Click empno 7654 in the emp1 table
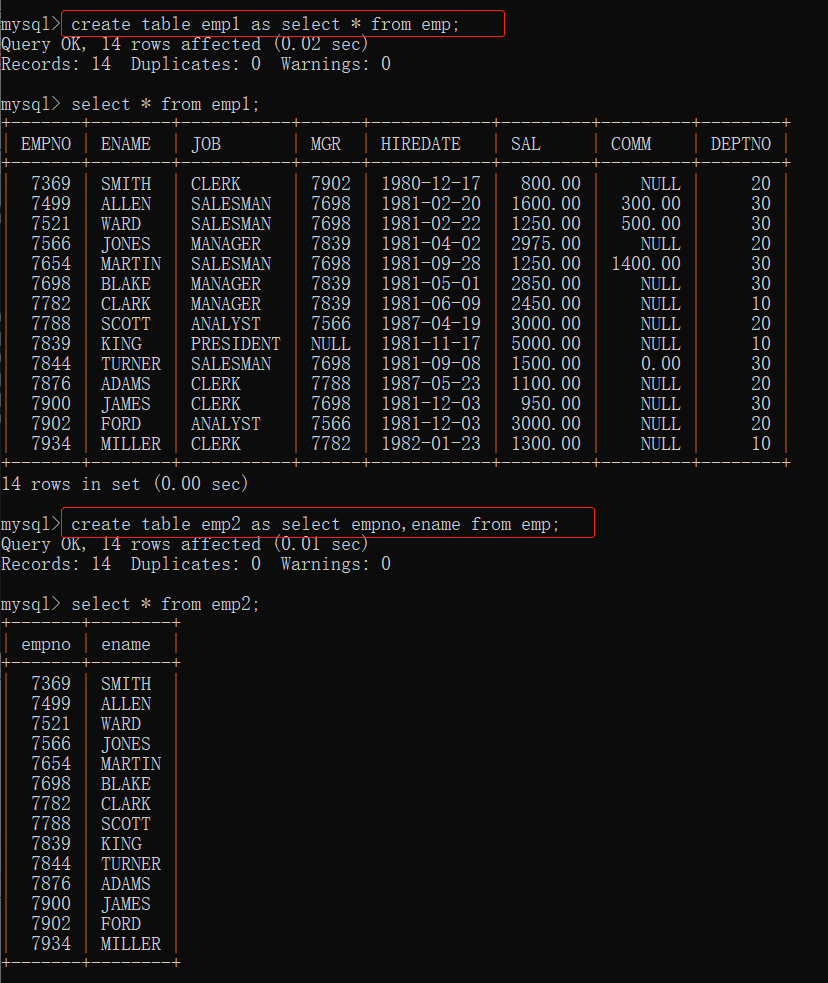Screen dimensions: 828x983 (x=51, y=264)
